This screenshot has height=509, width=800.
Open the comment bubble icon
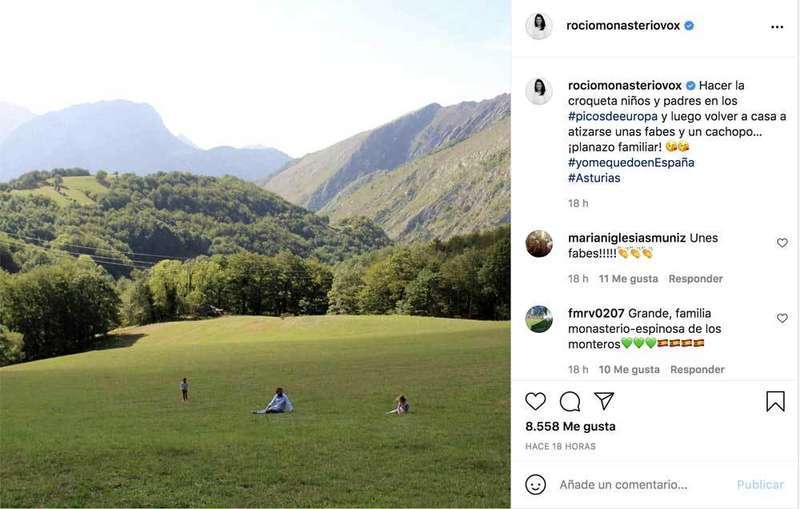pos(570,401)
